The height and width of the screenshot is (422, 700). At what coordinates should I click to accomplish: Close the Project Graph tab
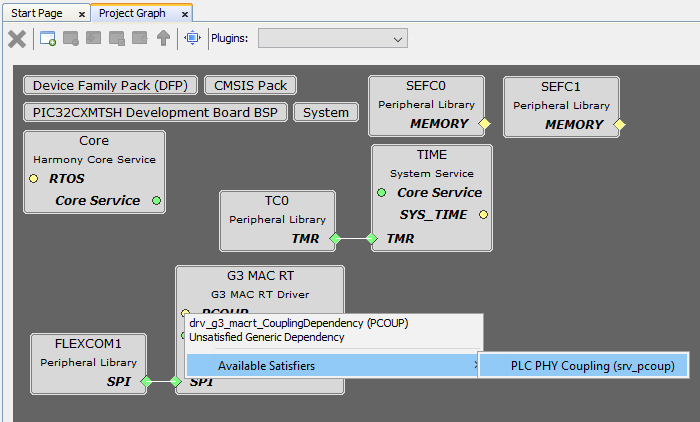(184, 15)
